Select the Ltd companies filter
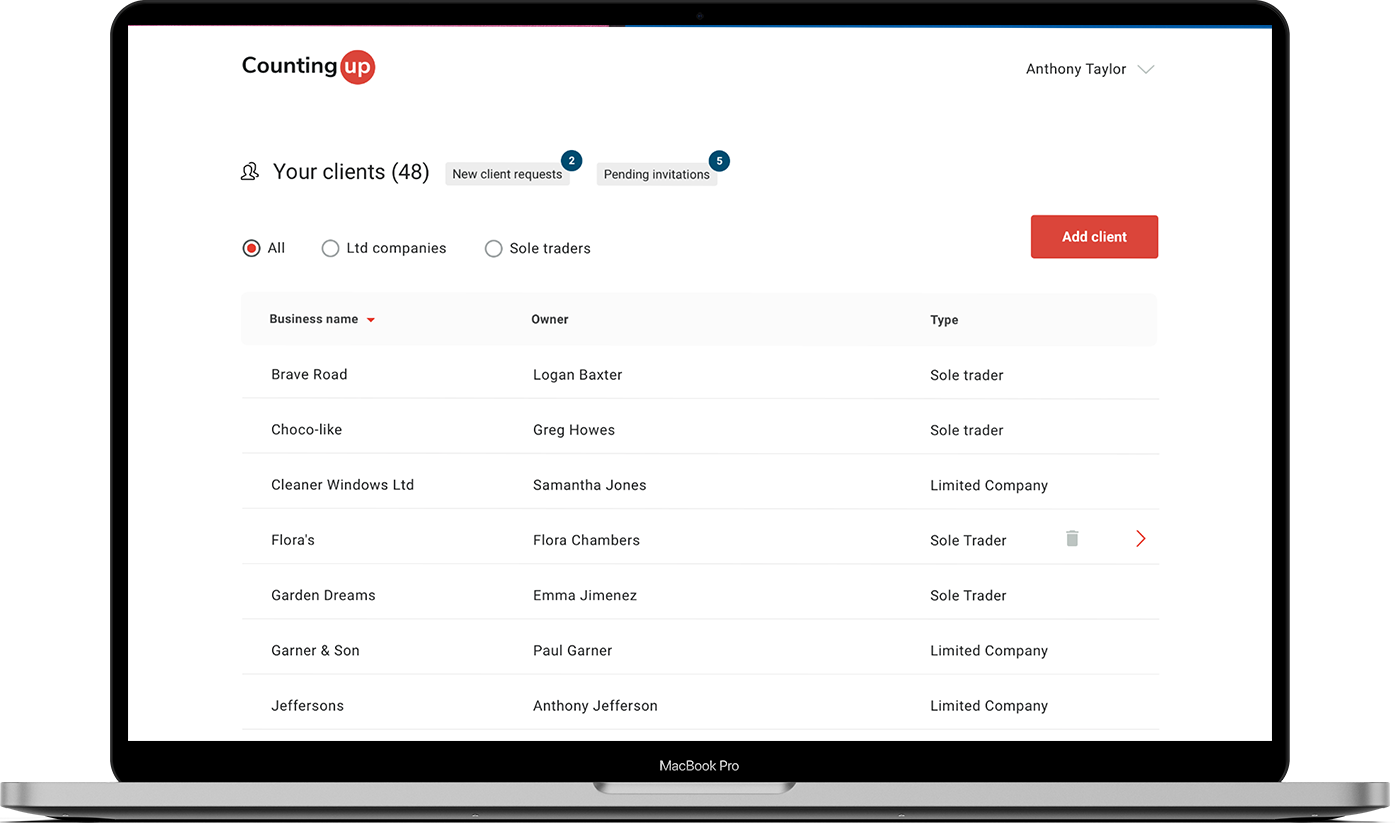 pyautogui.click(x=330, y=248)
